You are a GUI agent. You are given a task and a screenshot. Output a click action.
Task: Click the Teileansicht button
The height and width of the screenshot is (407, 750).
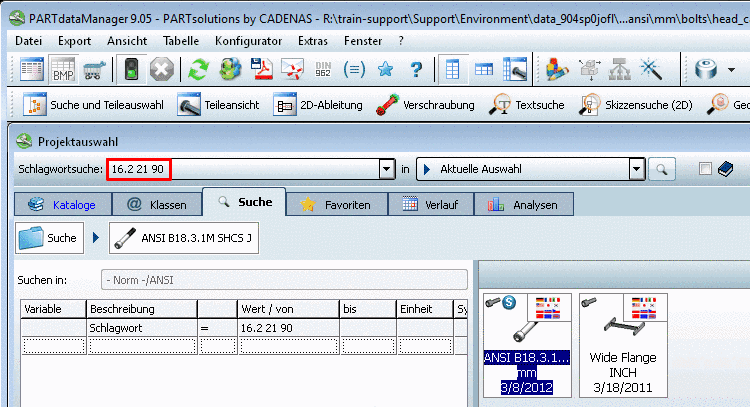[x=218, y=105]
